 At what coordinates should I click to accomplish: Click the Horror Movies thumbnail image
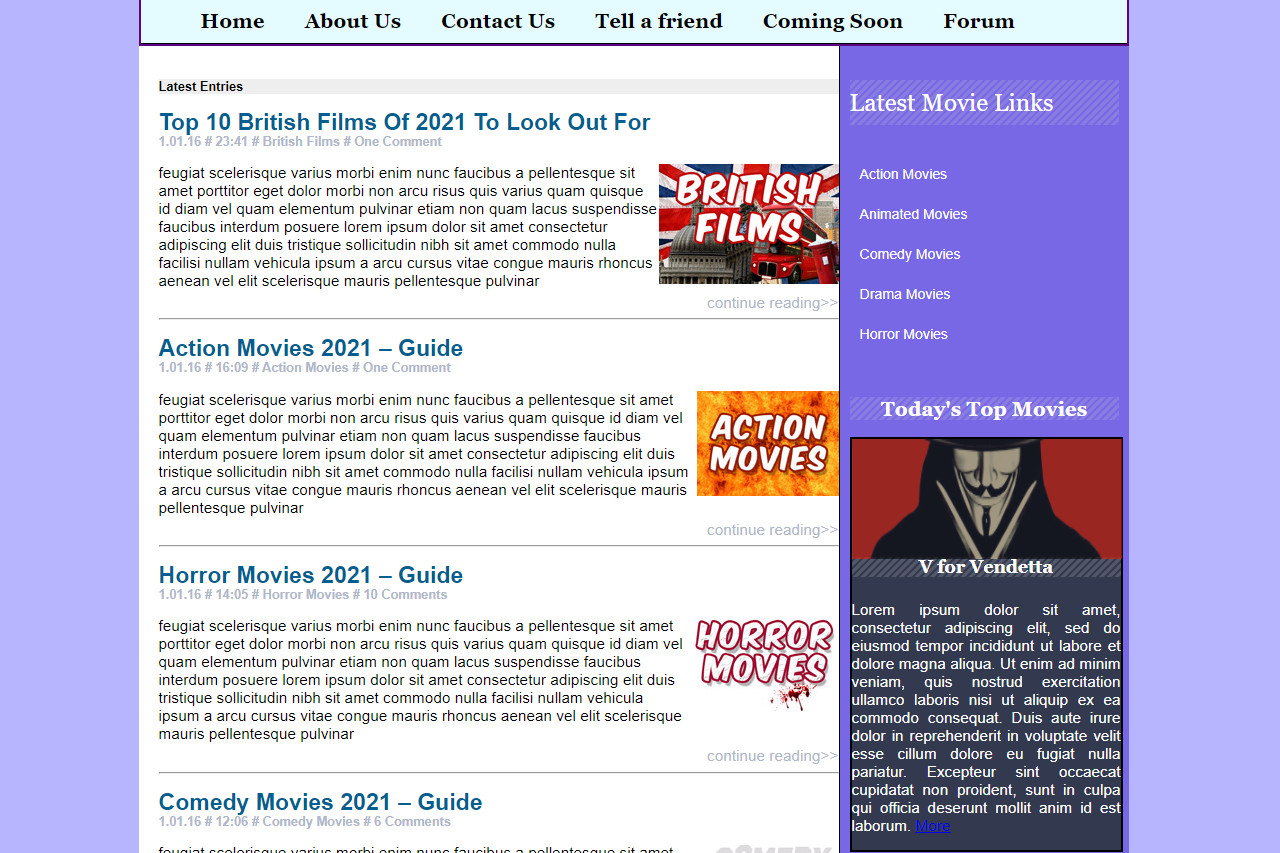pyautogui.click(x=765, y=663)
